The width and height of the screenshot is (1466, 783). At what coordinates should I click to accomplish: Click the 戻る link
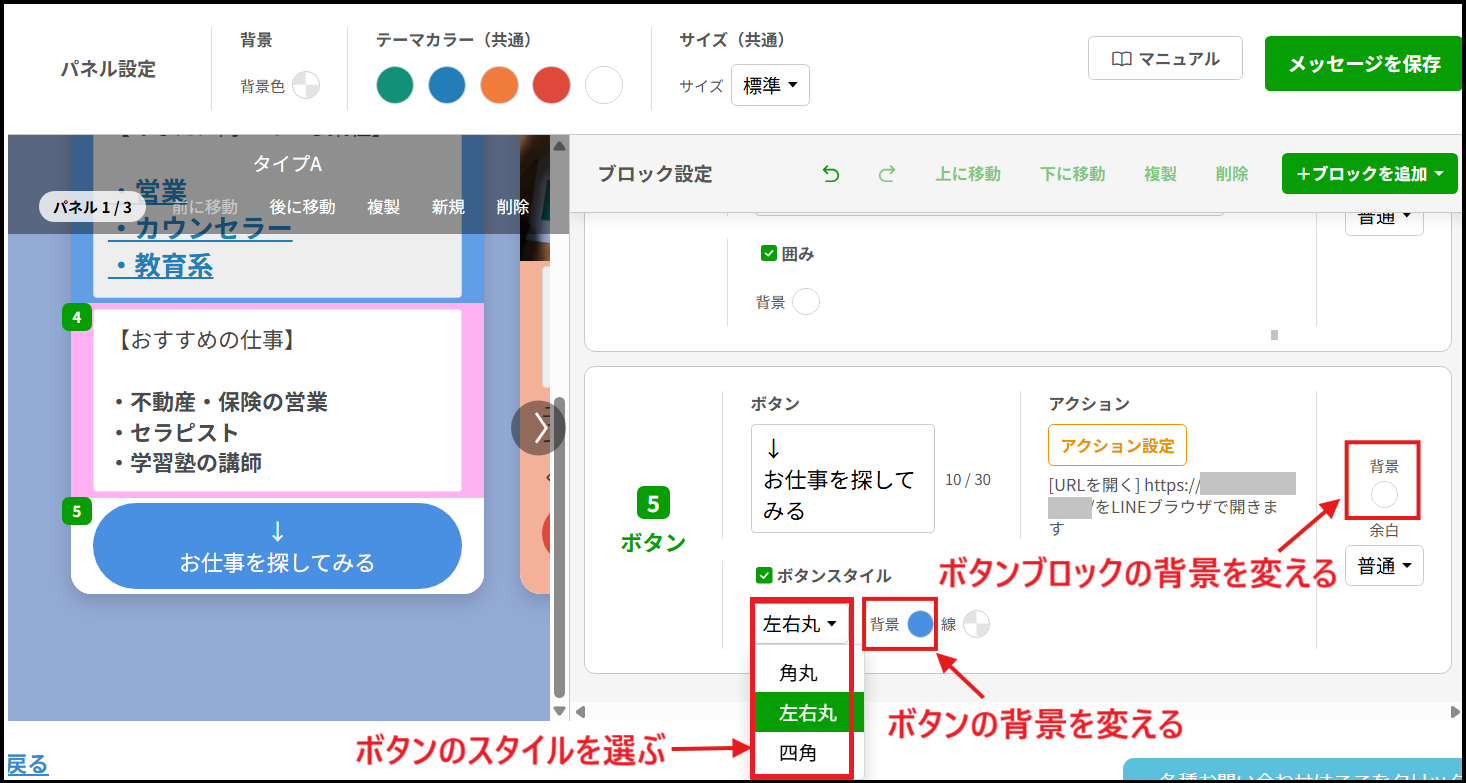(26, 765)
